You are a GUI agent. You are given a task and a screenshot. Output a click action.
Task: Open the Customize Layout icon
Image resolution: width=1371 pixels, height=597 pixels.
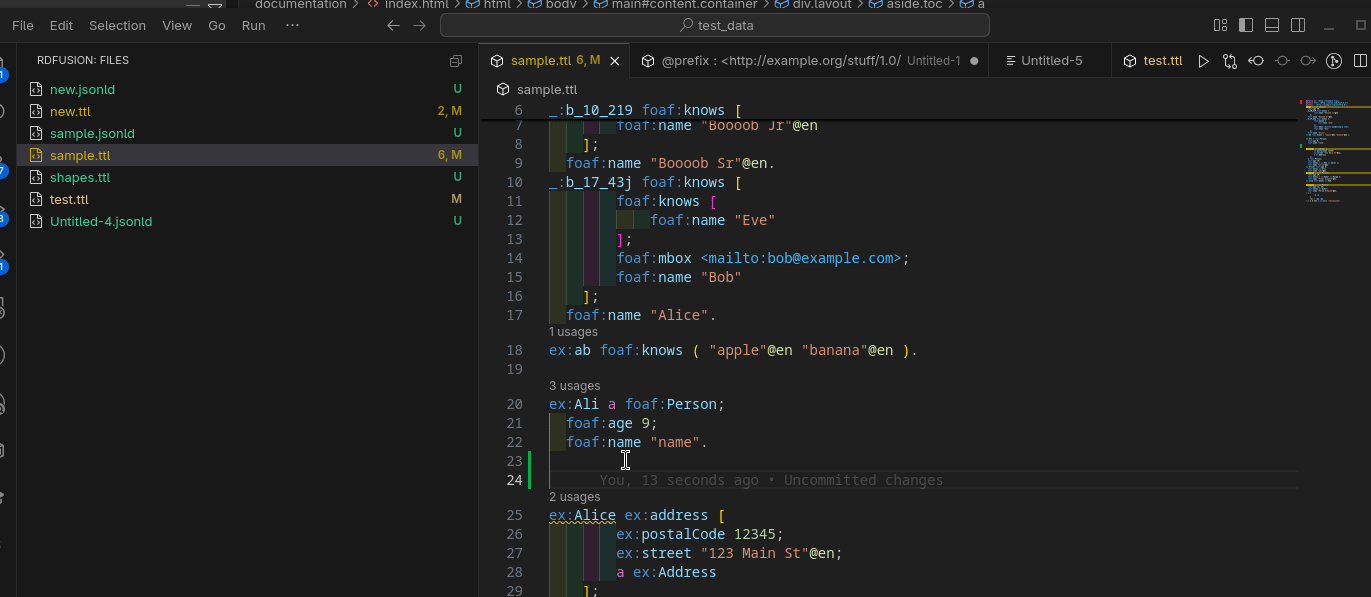(1220, 25)
